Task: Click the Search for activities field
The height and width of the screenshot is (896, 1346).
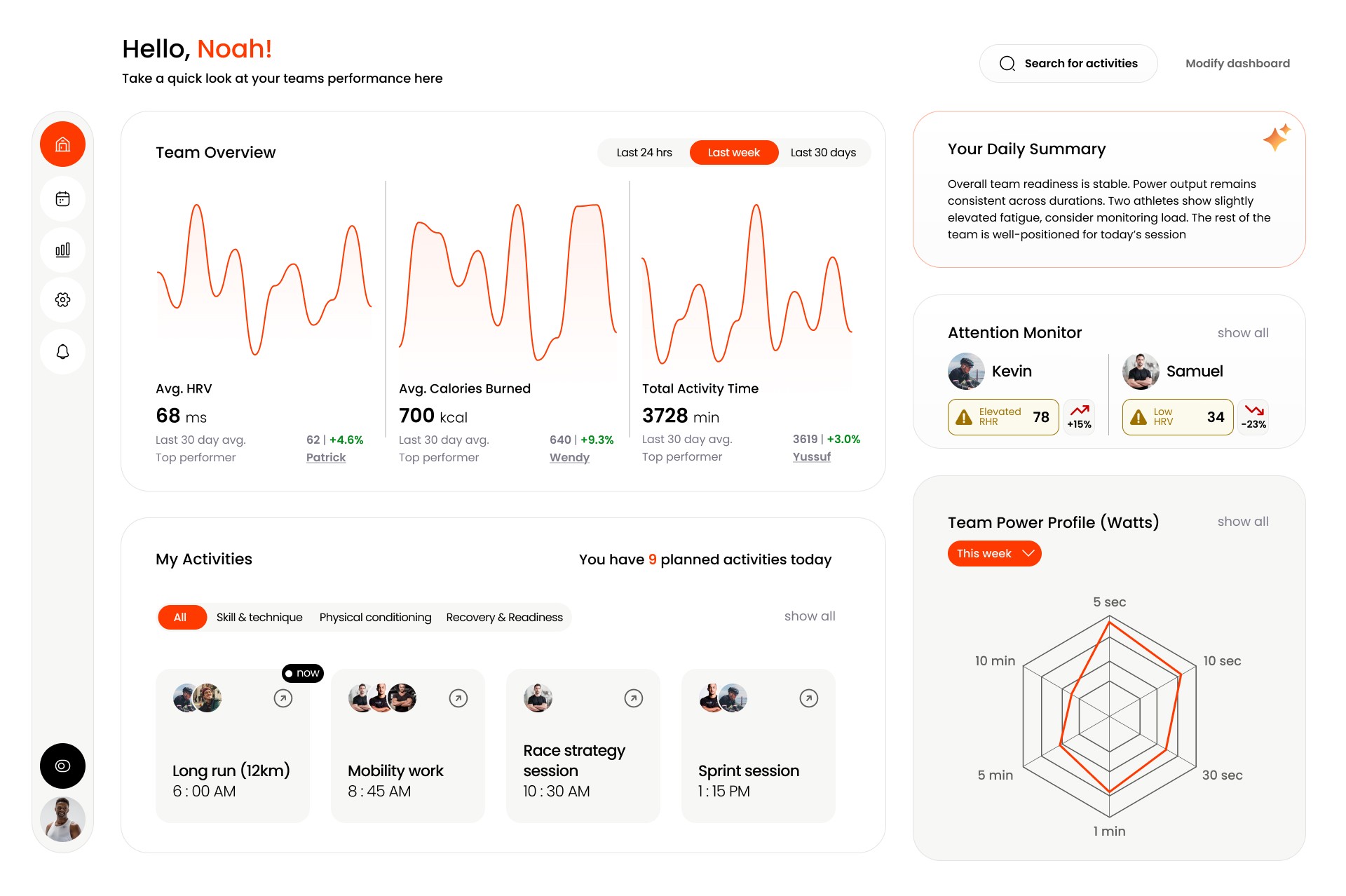Action: point(1068,63)
